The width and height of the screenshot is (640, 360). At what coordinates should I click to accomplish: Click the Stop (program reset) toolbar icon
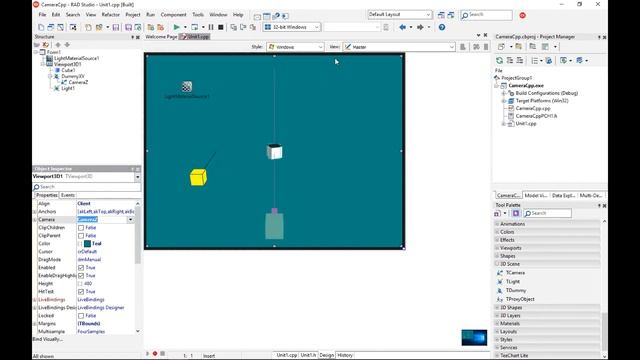click(221, 27)
